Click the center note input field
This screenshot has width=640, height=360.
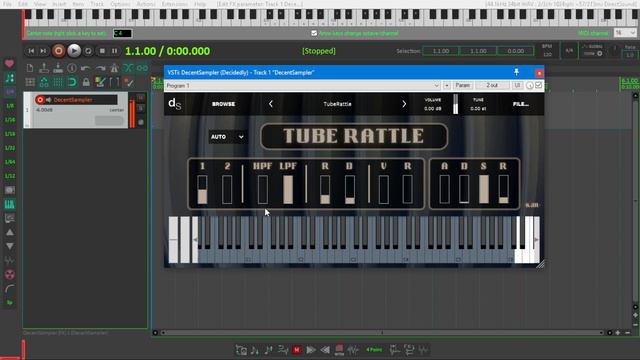pyautogui.click(x=122, y=33)
